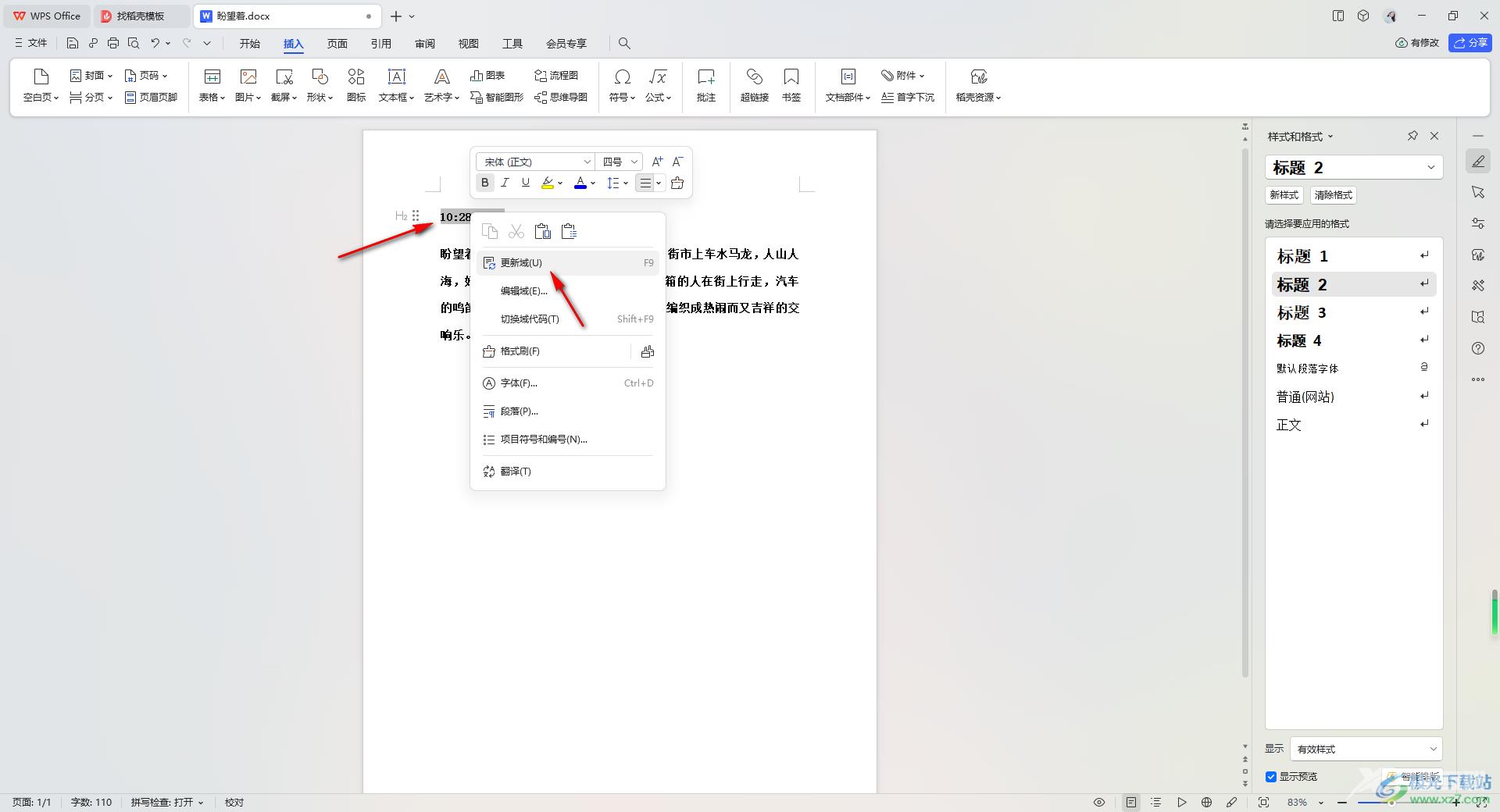The width and height of the screenshot is (1500, 812).
Task: Switch to the 审阅 ribbon tab
Action: pyautogui.click(x=425, y=43)
